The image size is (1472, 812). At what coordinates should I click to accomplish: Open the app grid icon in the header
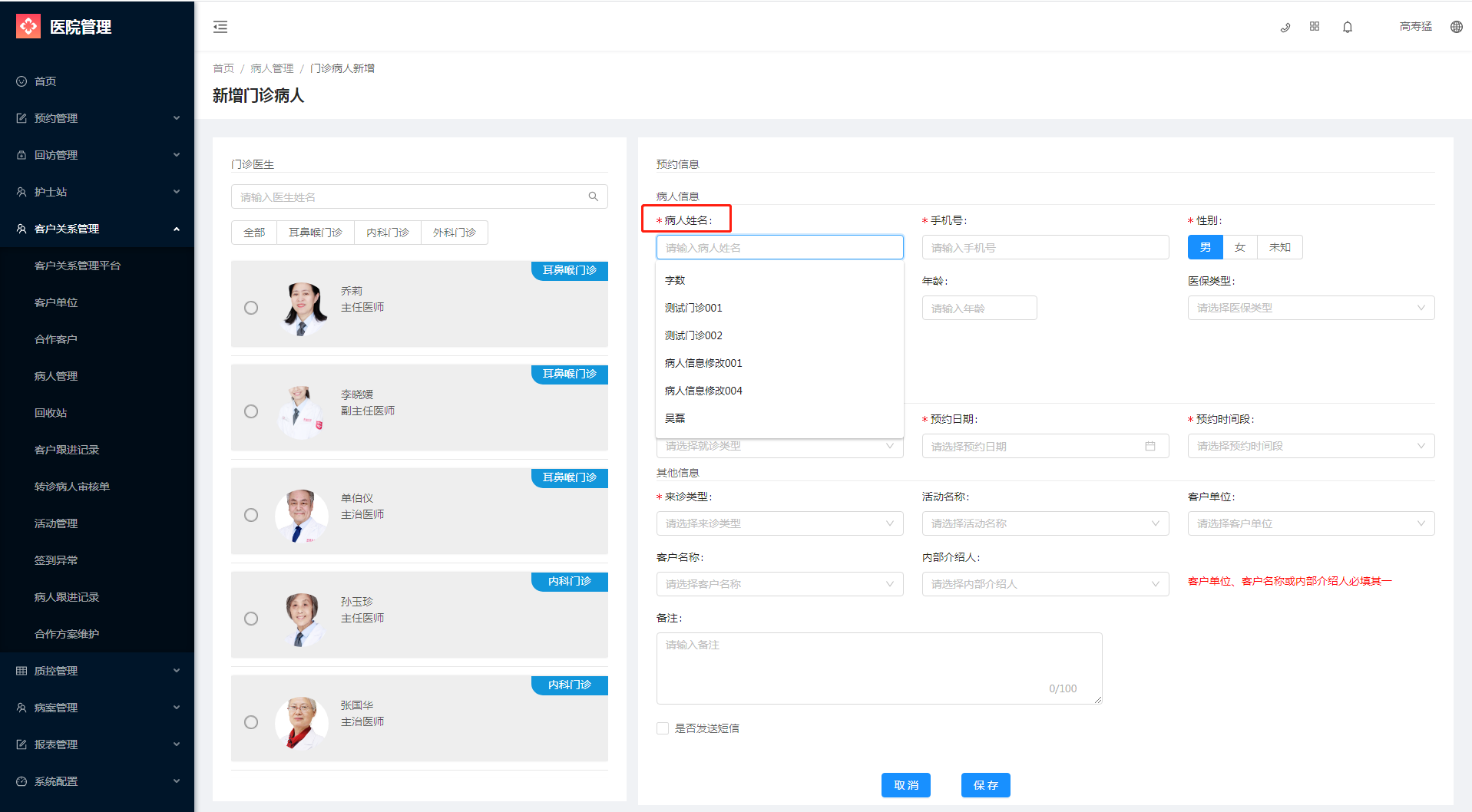click(x=1315, y=26)
